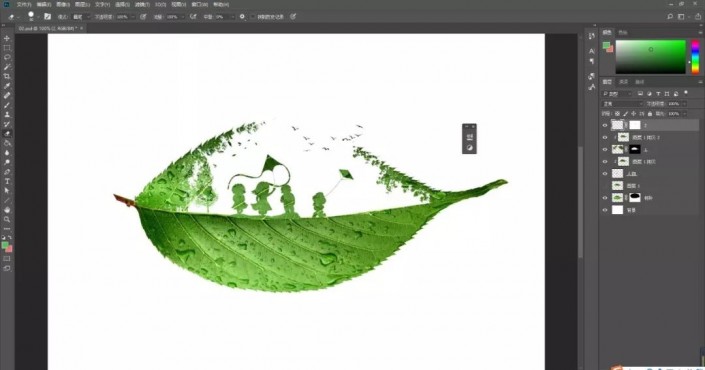Select the Blur tool

[x=7, y=152]
